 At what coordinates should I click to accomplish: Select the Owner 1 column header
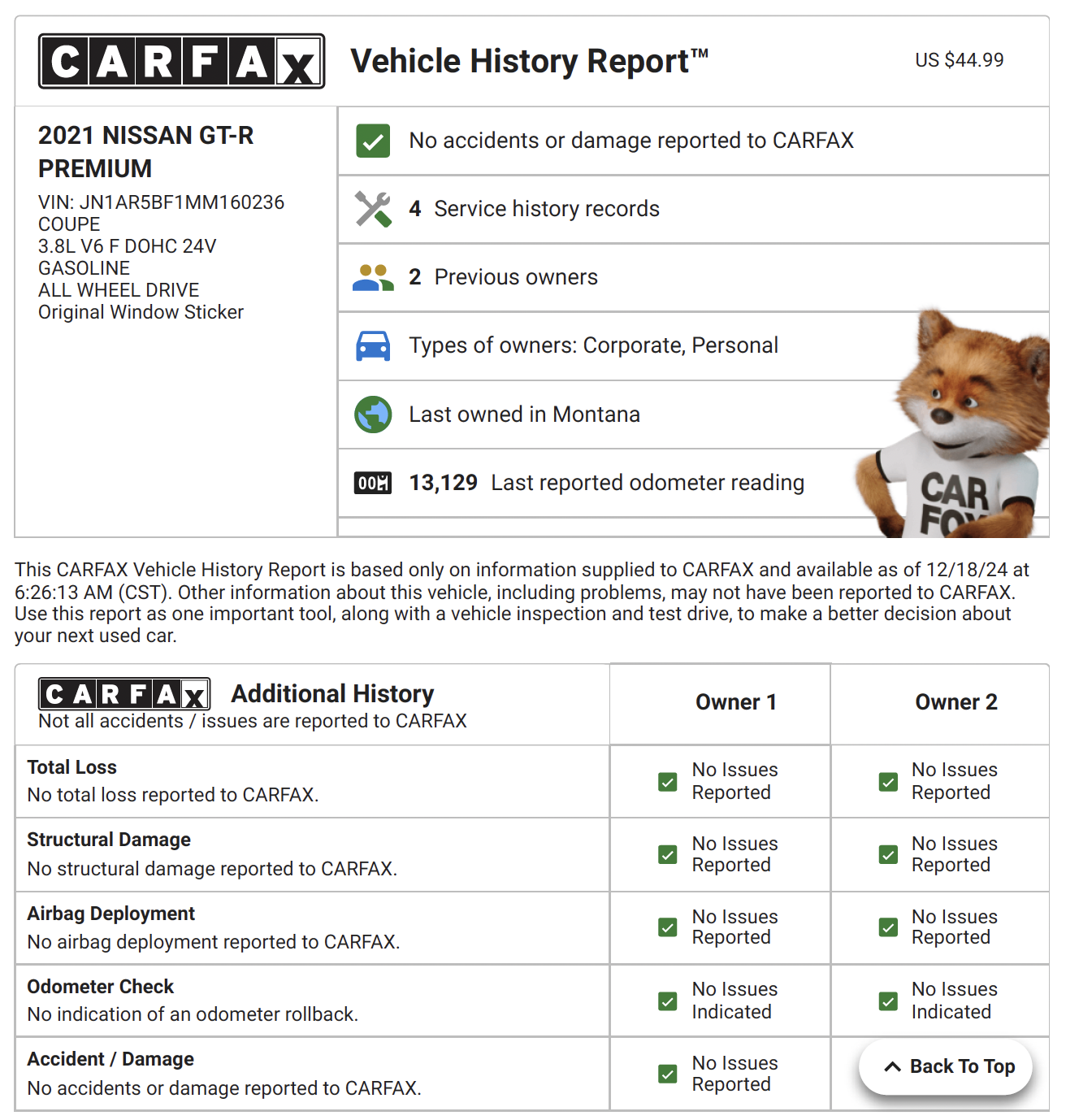click(735, 702)
